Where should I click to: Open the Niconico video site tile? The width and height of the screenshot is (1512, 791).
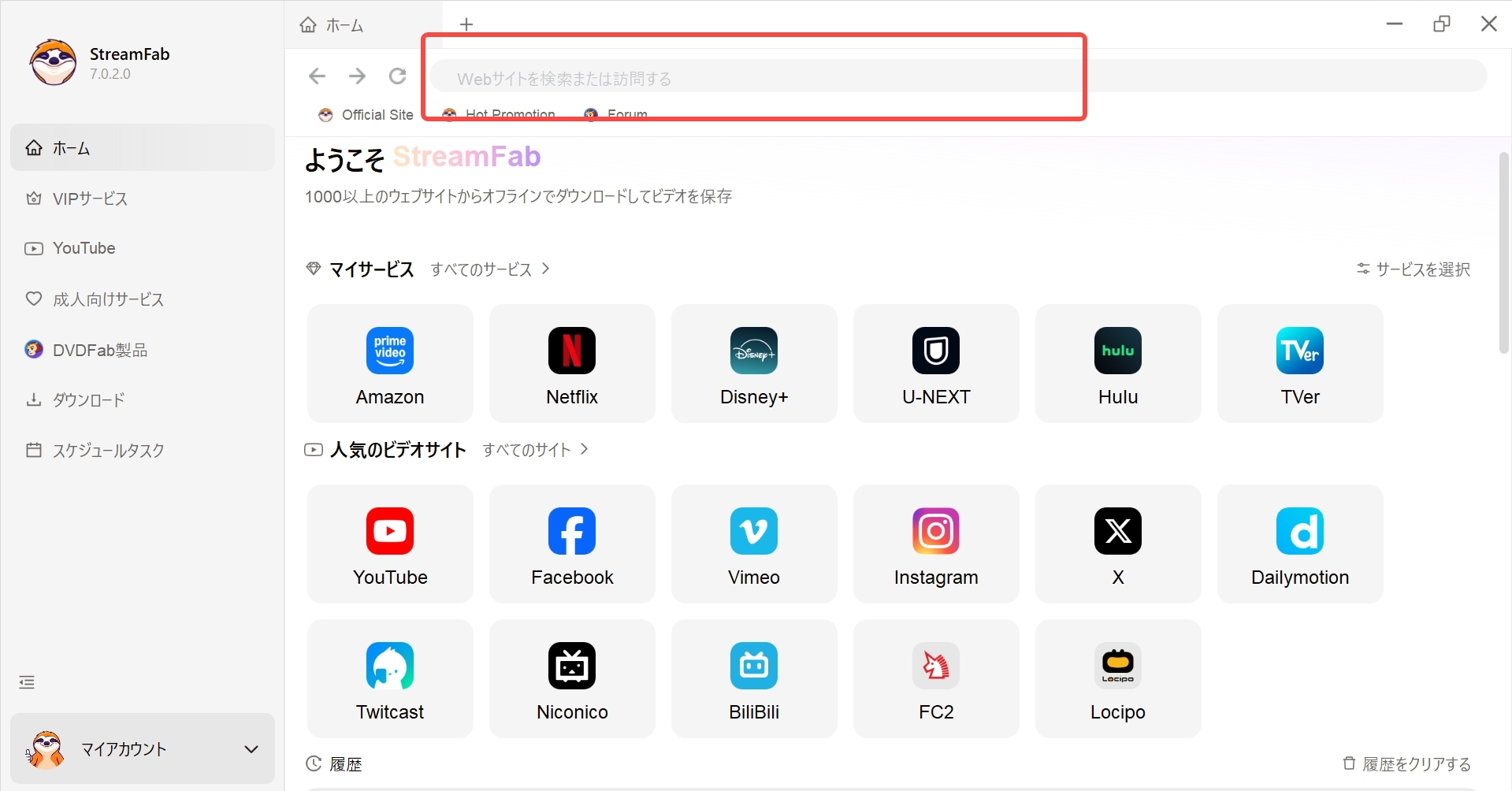pos(572,678)
